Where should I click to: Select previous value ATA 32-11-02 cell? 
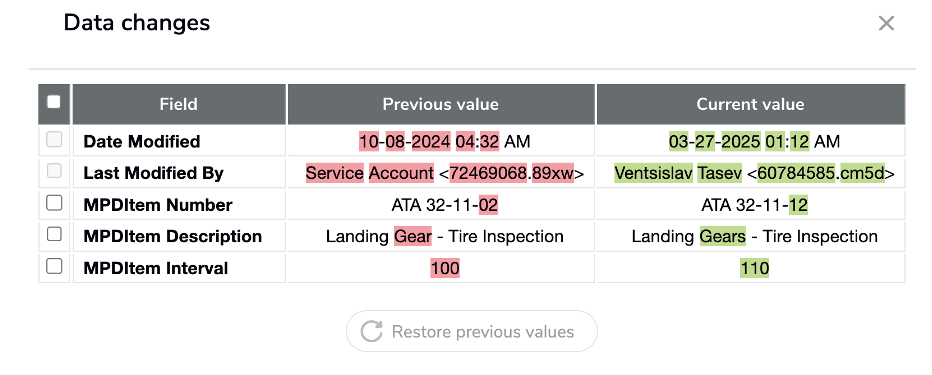[x=440, y=205]
